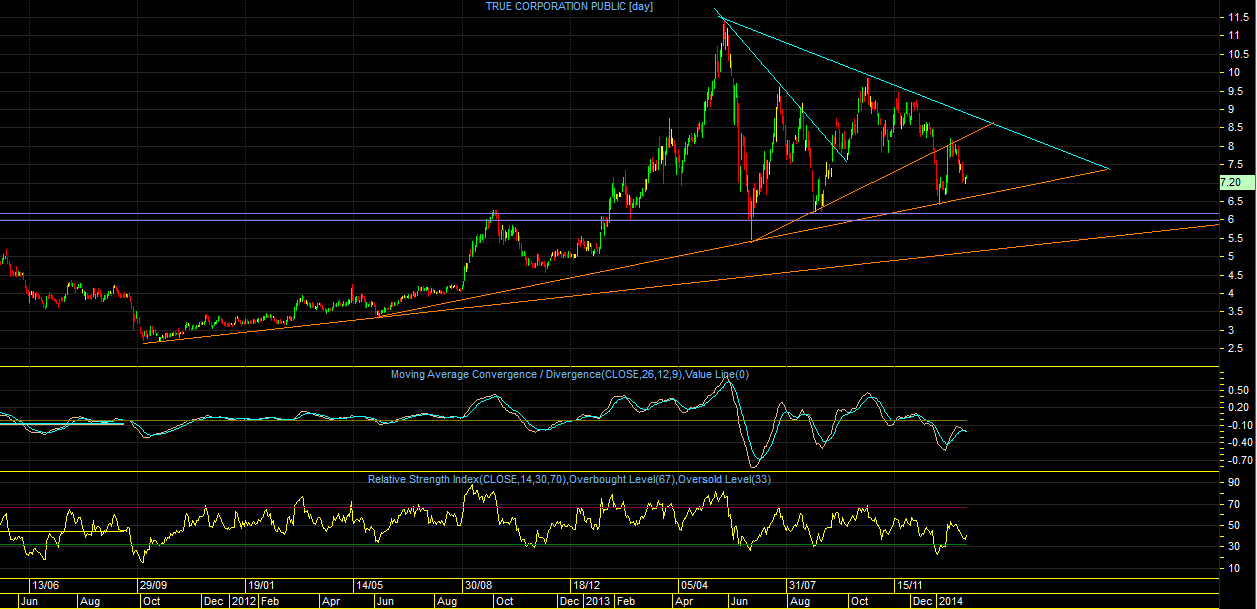Select the 05/04 date marker
The image size is (1257, 609).
[x=693, y=585]
